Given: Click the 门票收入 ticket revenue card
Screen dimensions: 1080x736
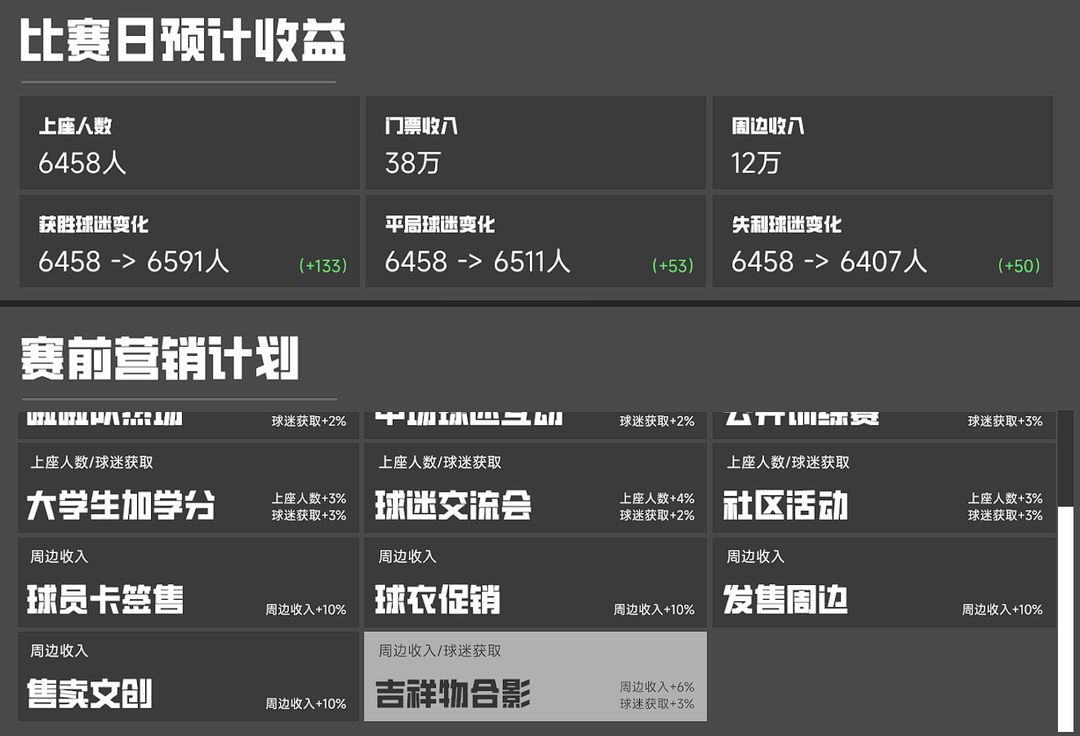Looking at the screenshot, I should click(535, 143).
